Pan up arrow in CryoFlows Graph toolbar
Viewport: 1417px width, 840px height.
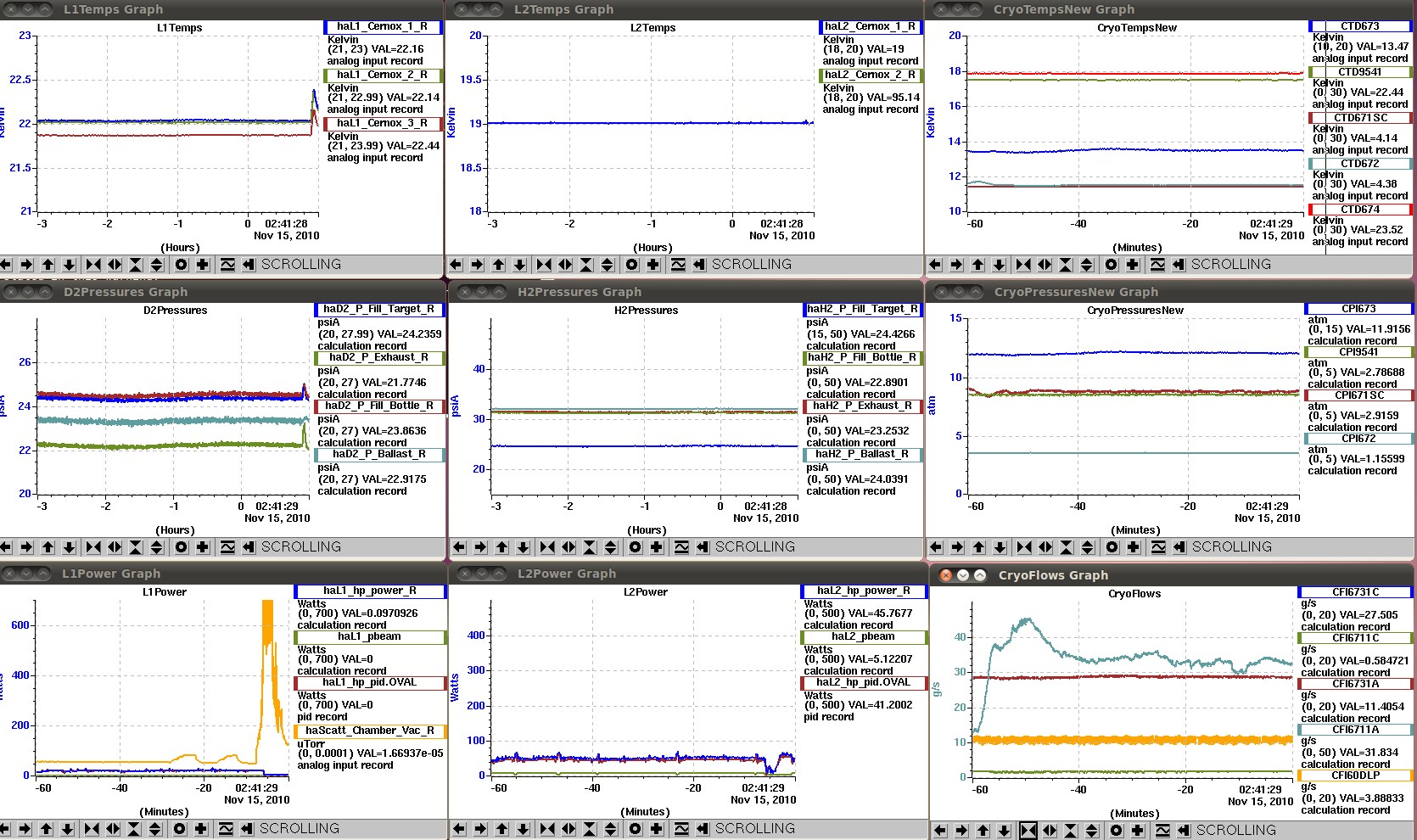coord(983,831)
